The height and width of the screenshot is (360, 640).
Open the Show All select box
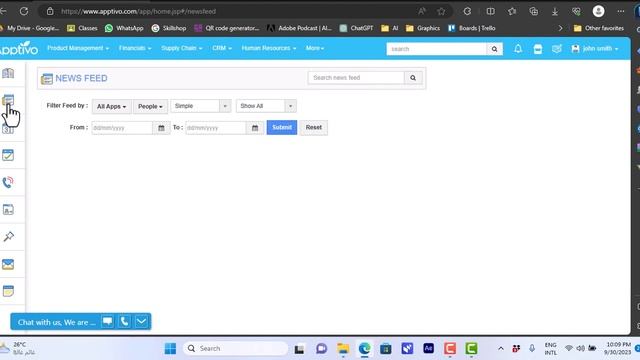point(266,106)
